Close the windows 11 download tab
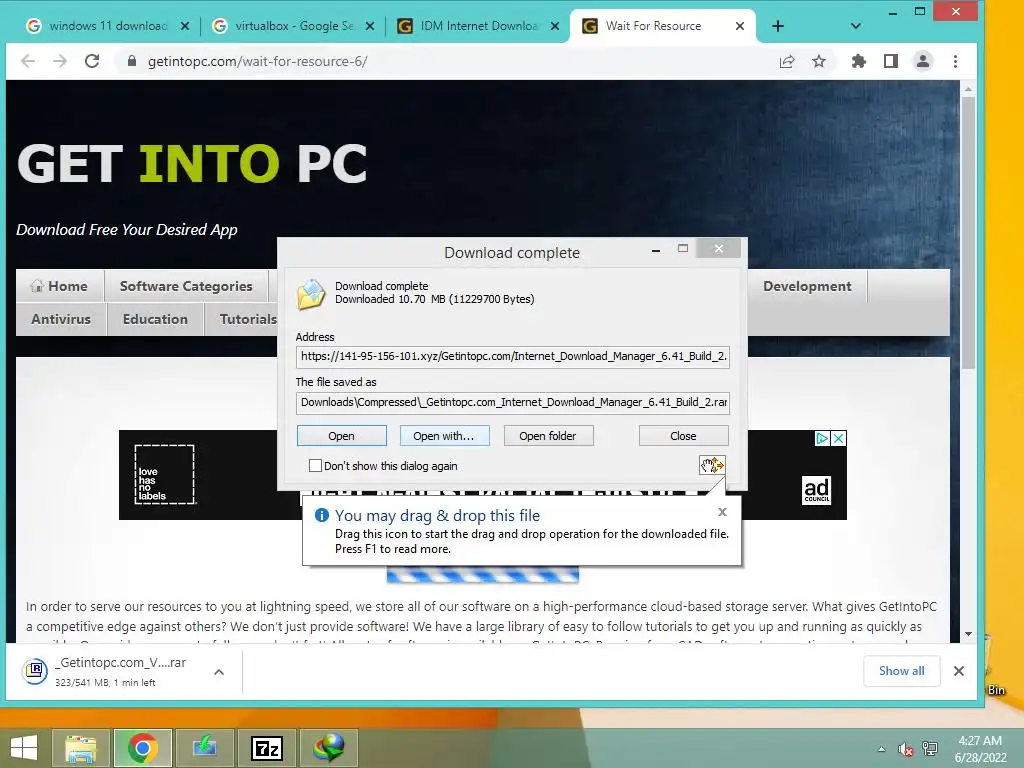 [185, 26]
